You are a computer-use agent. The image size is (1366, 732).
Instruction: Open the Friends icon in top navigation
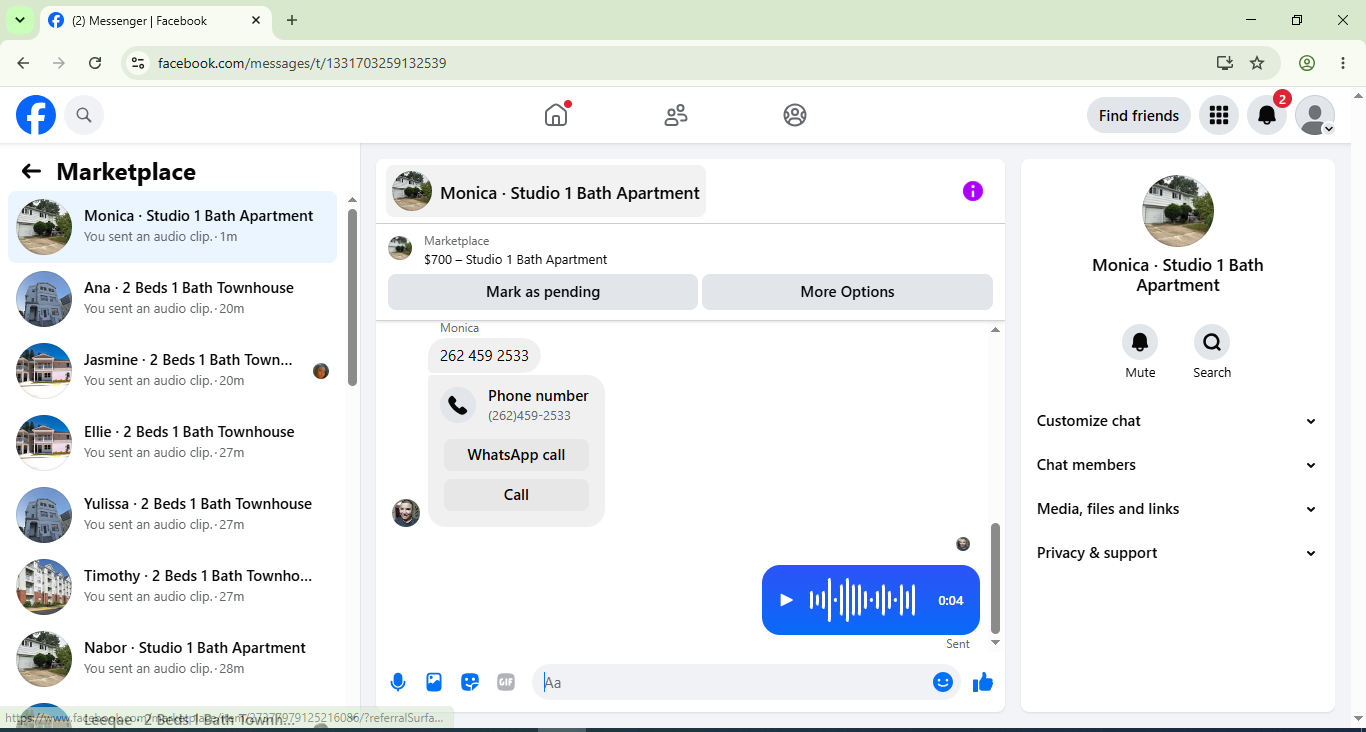point(676,115)
